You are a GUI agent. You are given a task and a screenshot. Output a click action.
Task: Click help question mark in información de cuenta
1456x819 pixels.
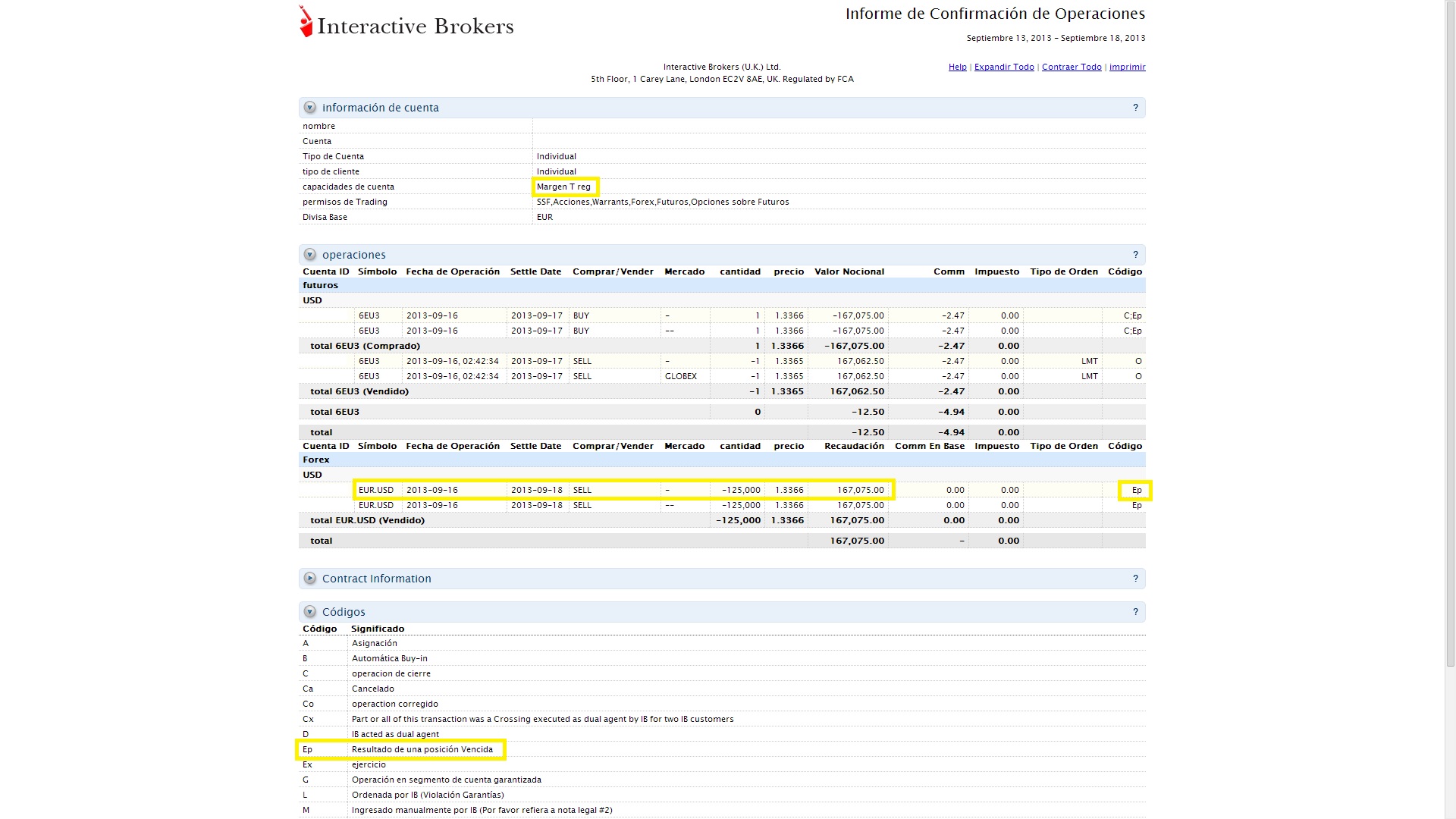tap(1135, 108)
